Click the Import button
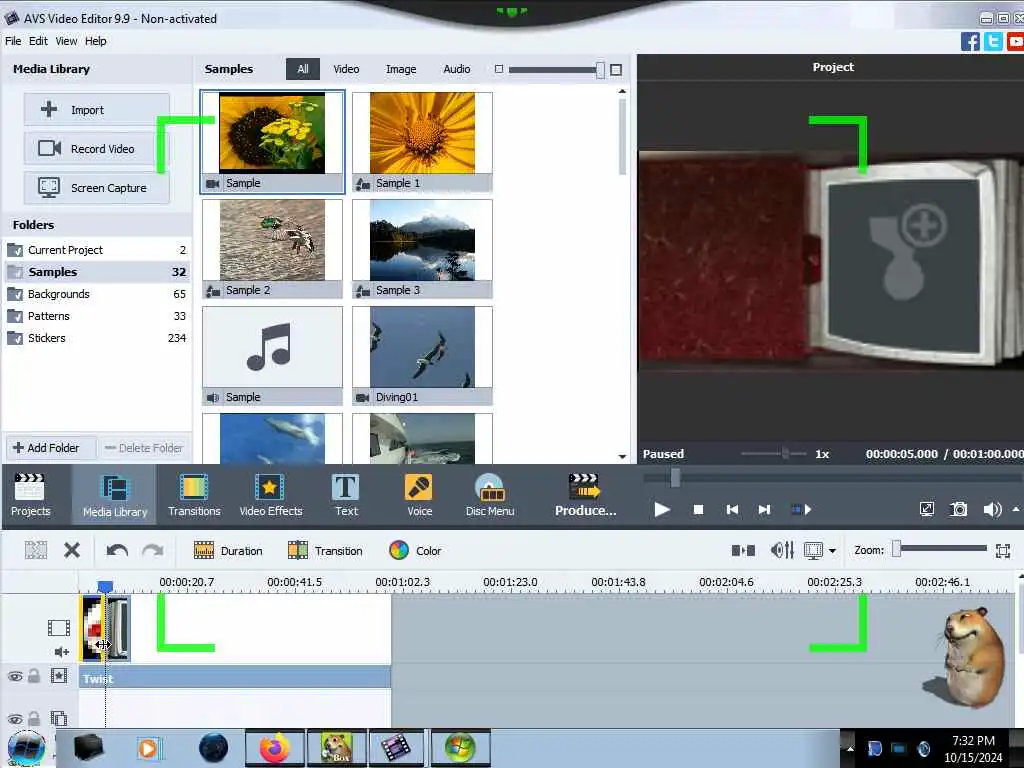Image resolution: width=1024 pixels, height=768 pixels. pyautogui.click(x=97, y=110)
